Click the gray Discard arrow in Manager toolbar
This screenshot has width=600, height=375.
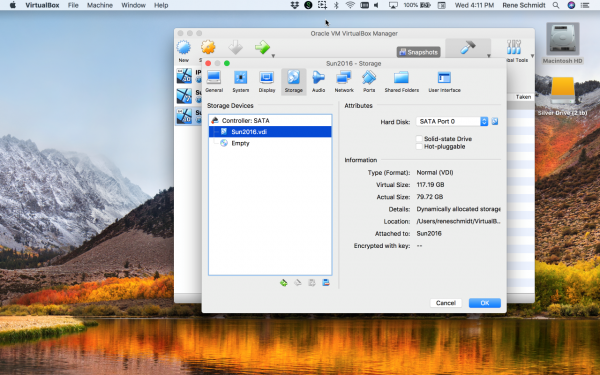[x=235, y=48]
